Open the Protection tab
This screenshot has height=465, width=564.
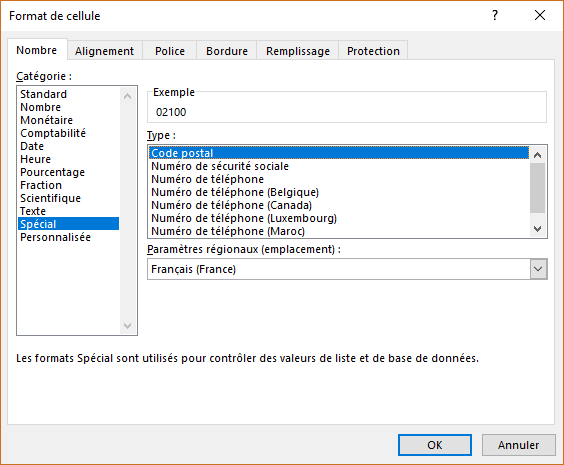pos(373,51)
